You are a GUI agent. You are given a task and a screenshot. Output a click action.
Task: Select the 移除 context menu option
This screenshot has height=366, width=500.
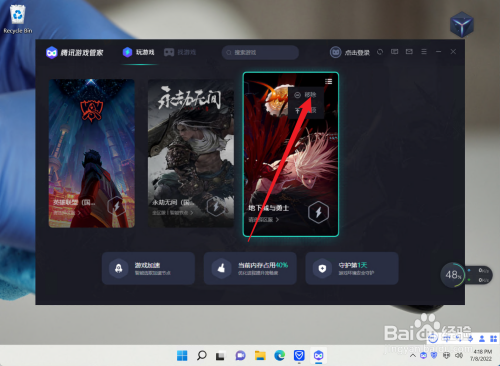[305, 95]
